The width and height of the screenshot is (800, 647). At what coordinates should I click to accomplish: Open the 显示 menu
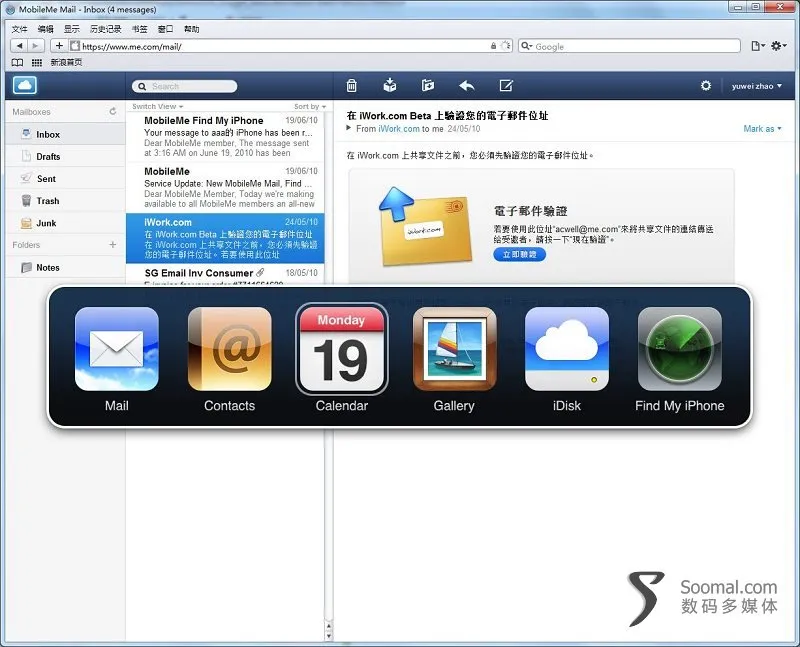[71, 29]
